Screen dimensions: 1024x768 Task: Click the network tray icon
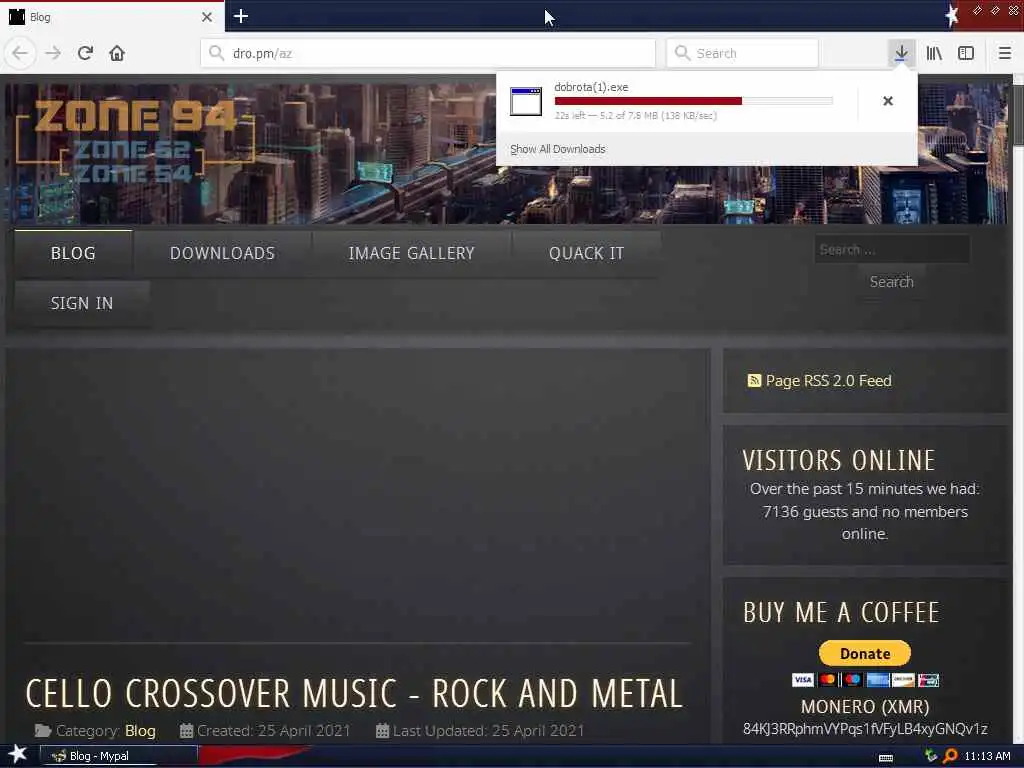(931, 756)
